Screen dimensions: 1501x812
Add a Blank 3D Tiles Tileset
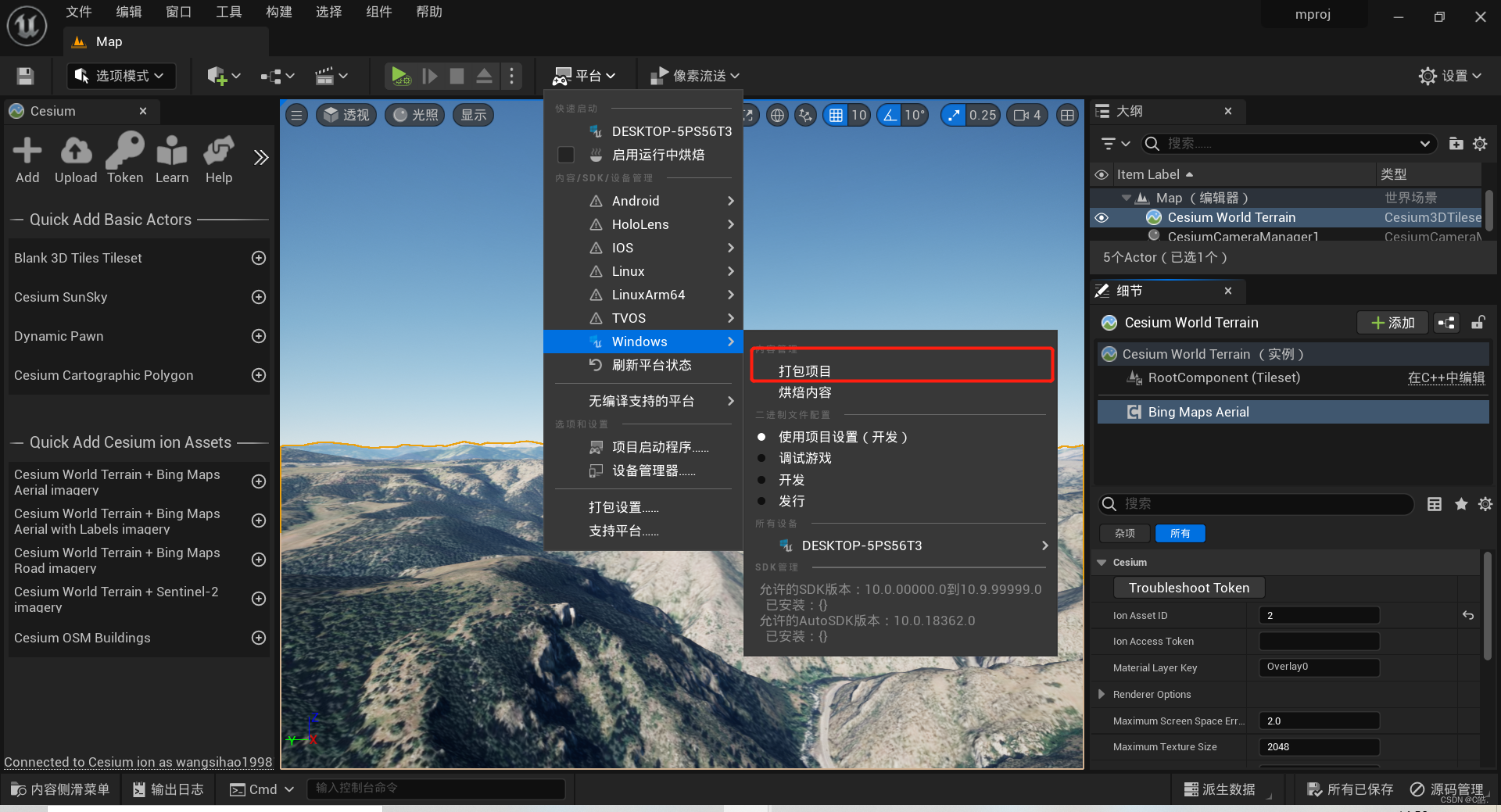259,258
